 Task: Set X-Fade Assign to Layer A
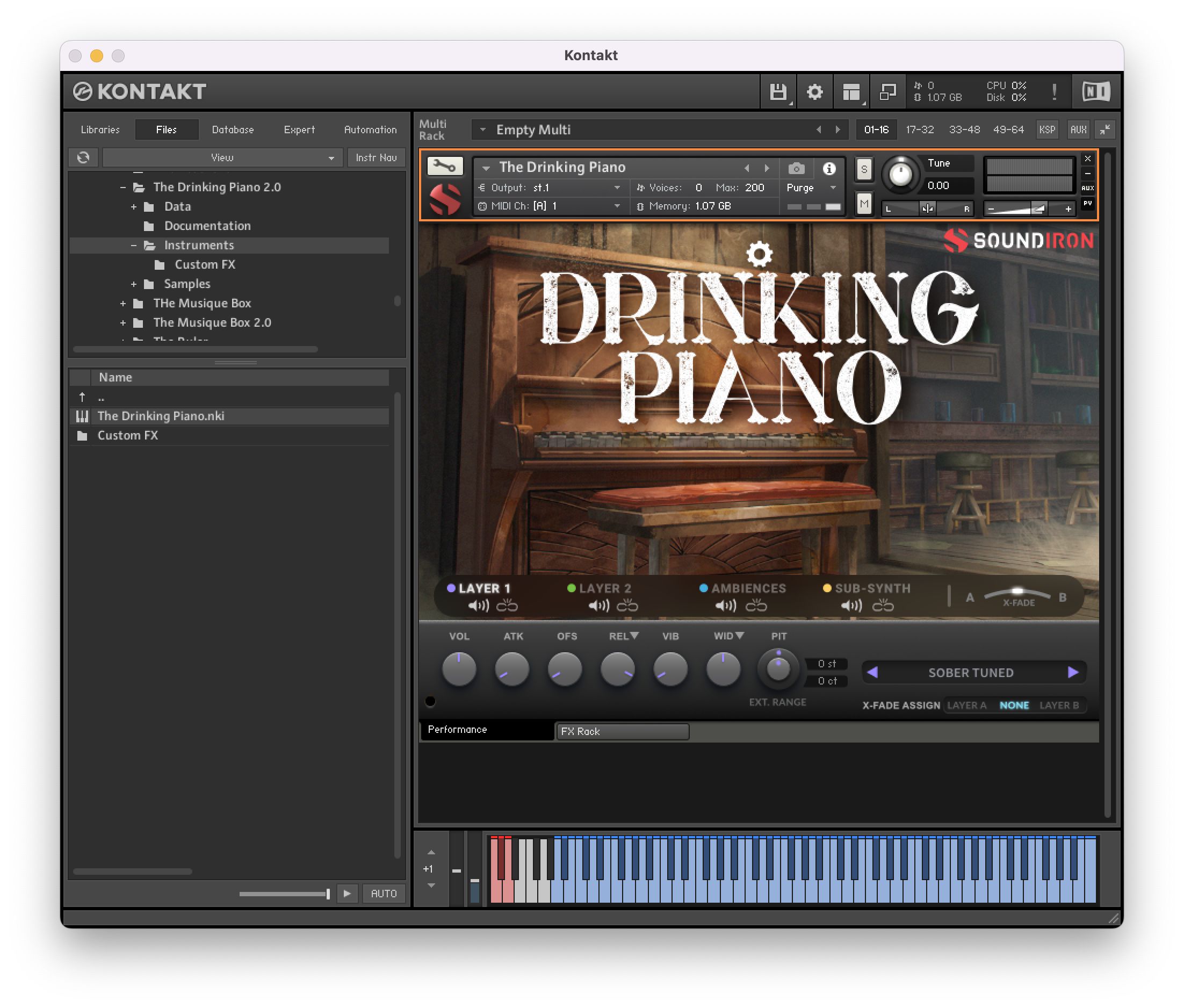[x=966, y=705]
